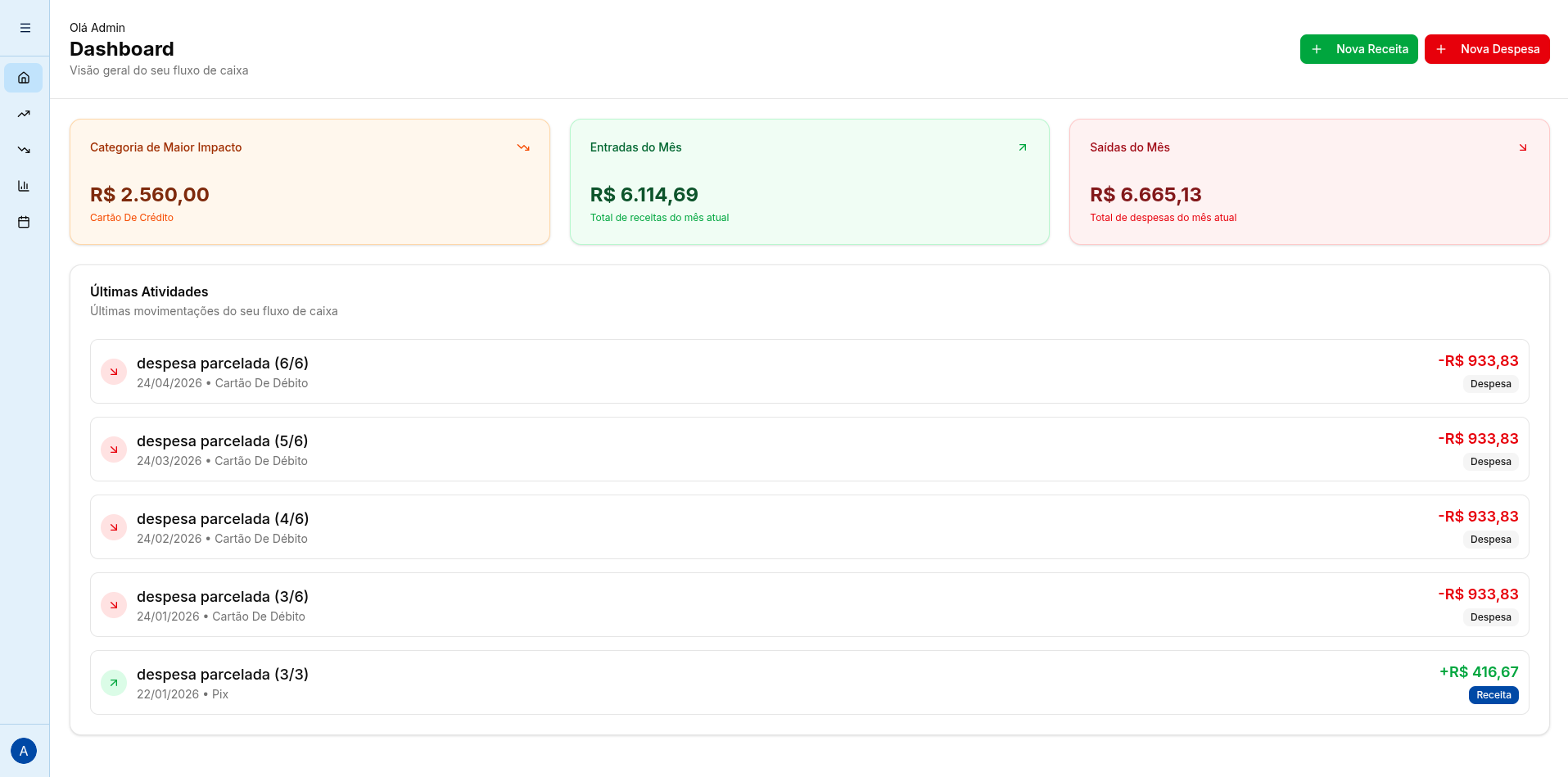Select the Saídas do Mês card

[1309, 182]
